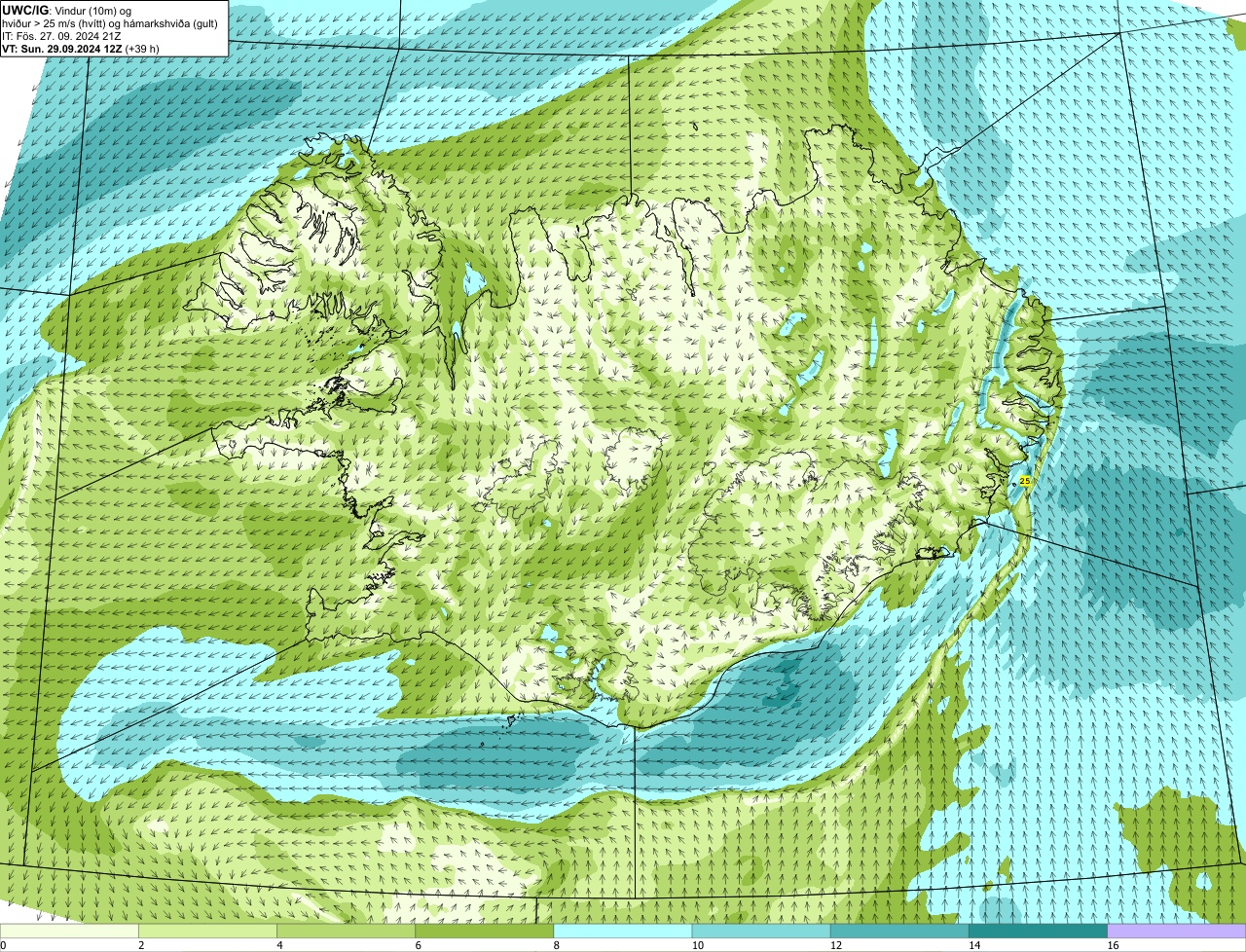
Task: Click the legend scale label '16'
Action: pos(1113,945)
